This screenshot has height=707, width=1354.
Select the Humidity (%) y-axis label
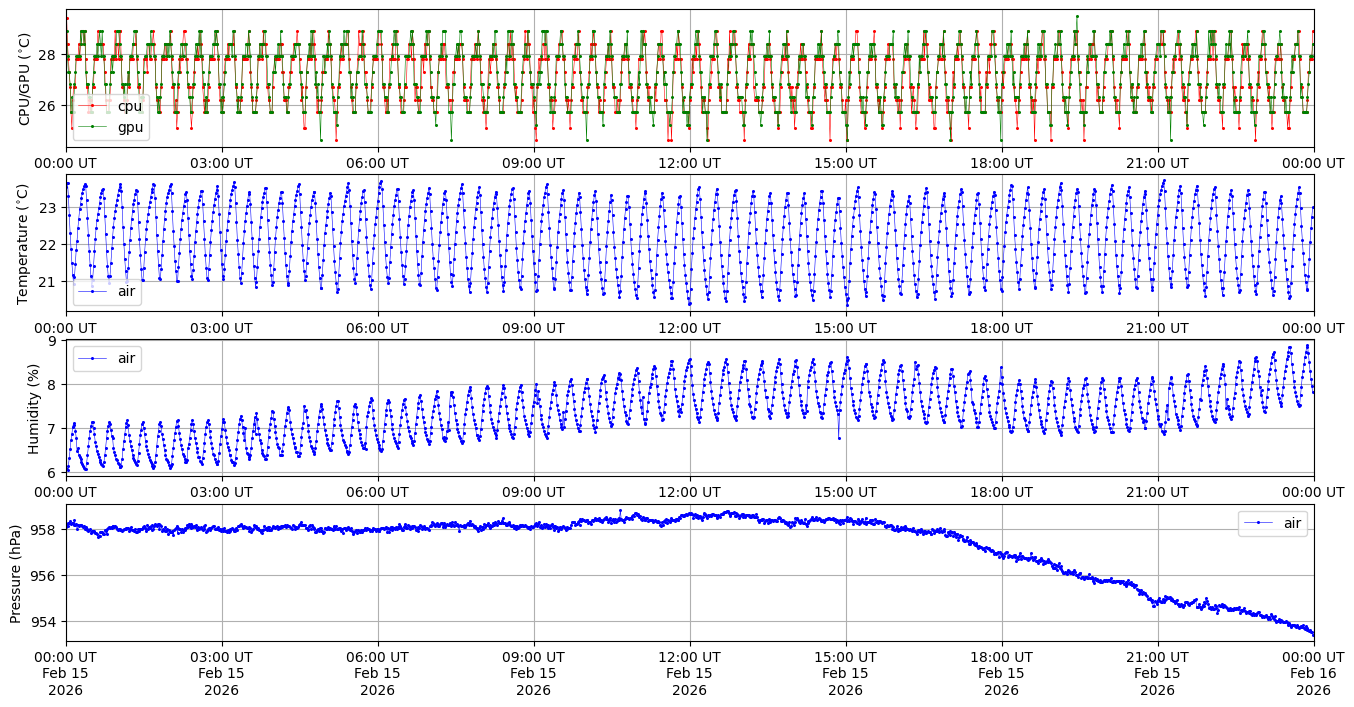coord(34,408)
